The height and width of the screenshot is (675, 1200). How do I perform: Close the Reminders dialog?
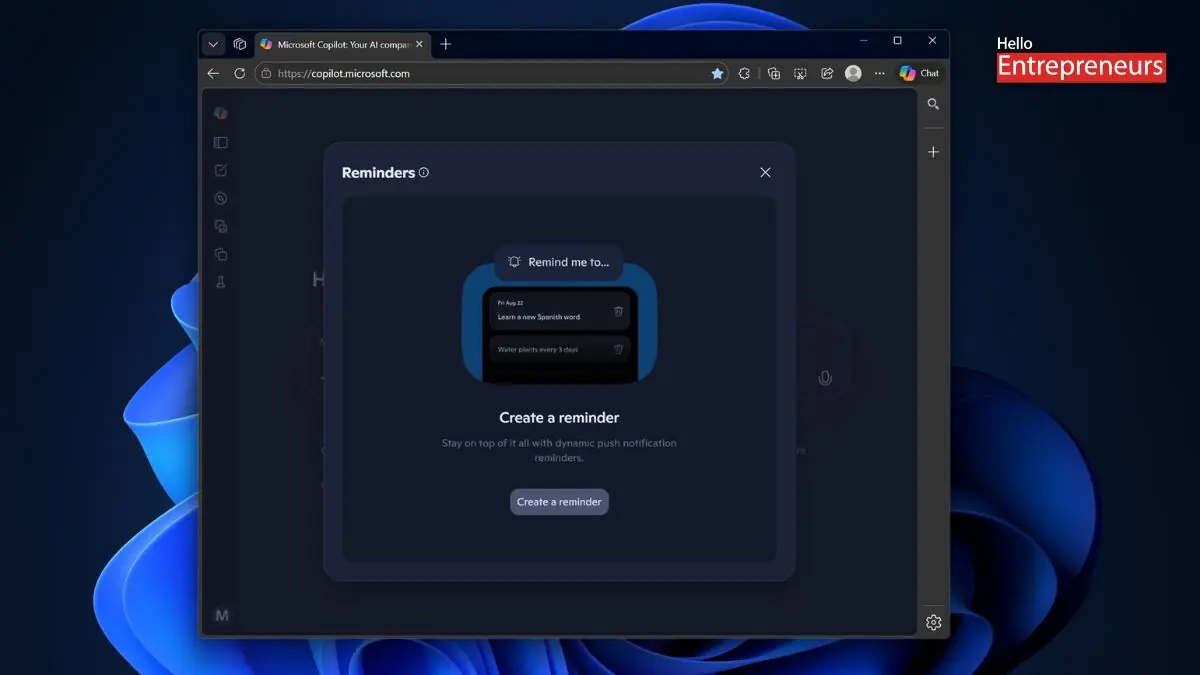765,172
